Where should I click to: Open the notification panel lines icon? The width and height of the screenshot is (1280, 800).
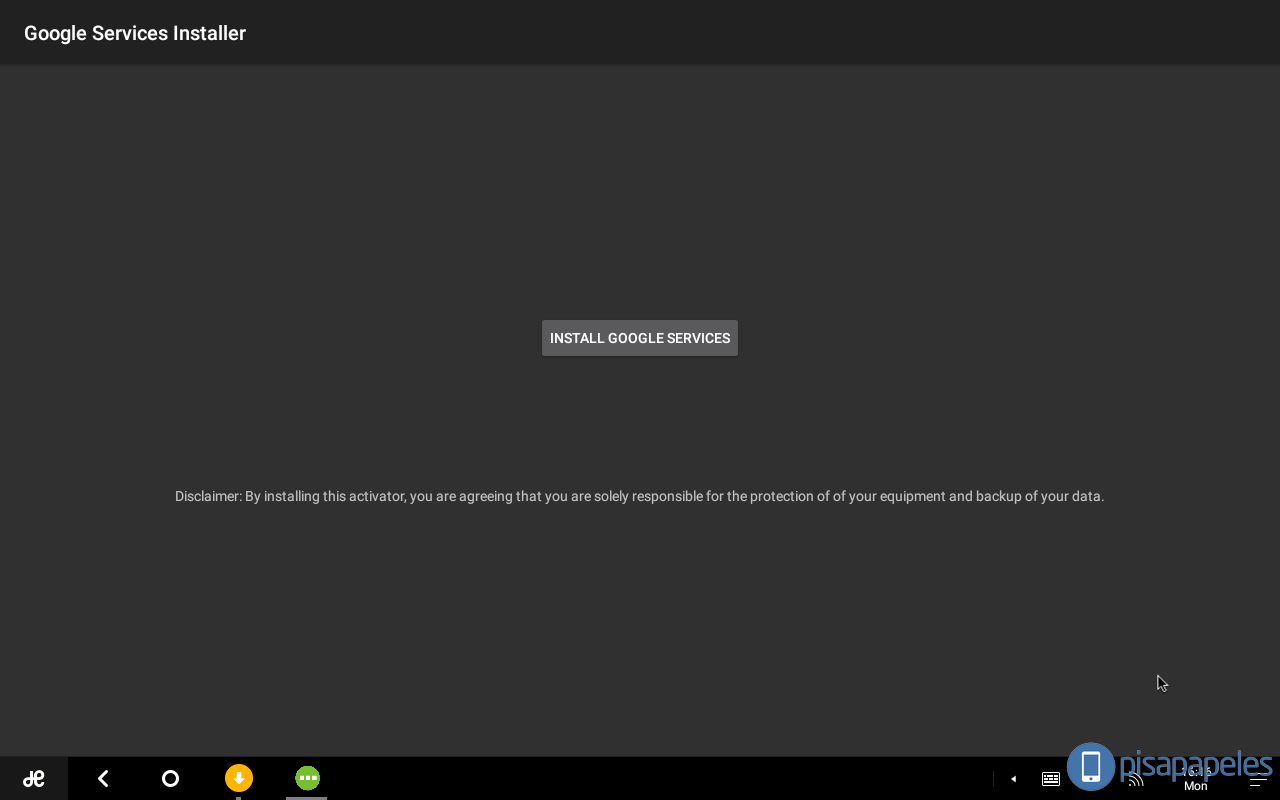coord(1257,779)
